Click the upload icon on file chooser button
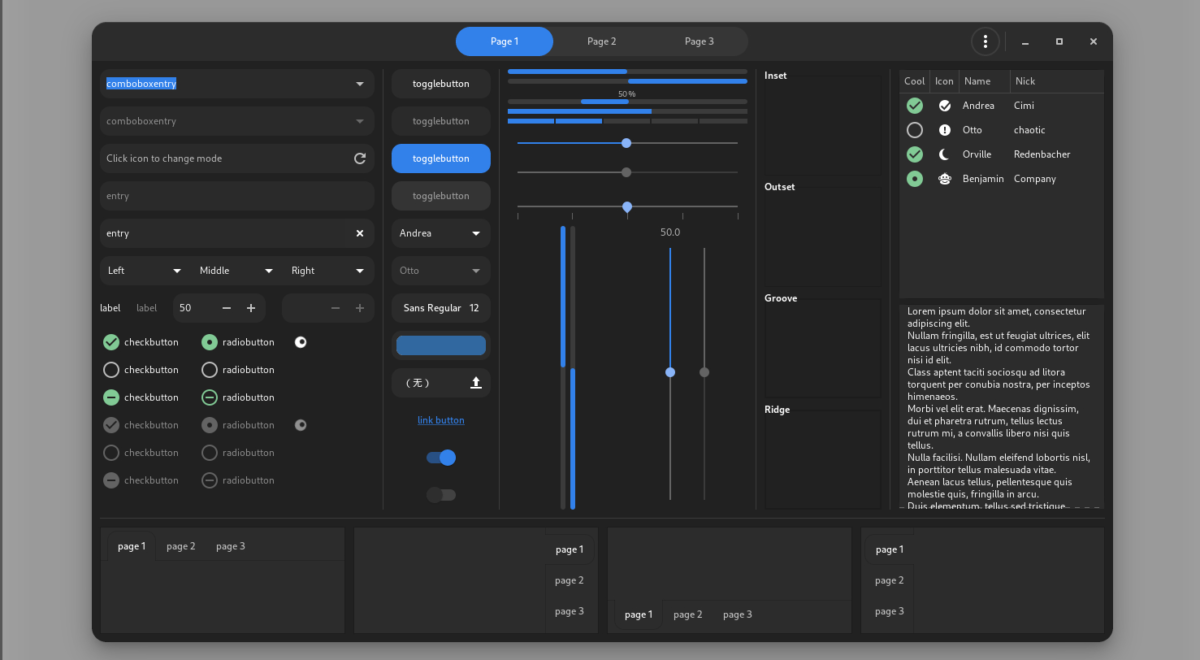1200x660 pixels. click(476, 383)
